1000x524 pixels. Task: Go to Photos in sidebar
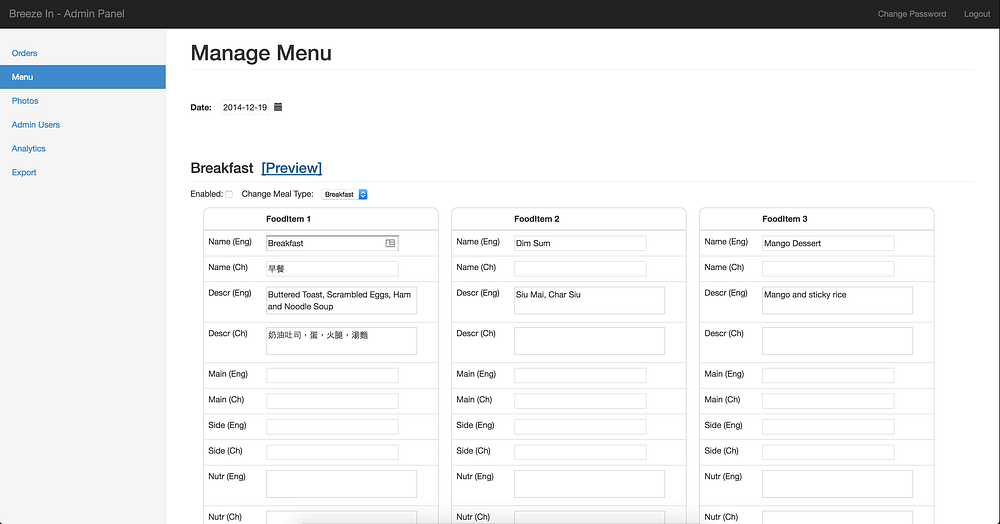pyautogui.click(x=25, y=101)
